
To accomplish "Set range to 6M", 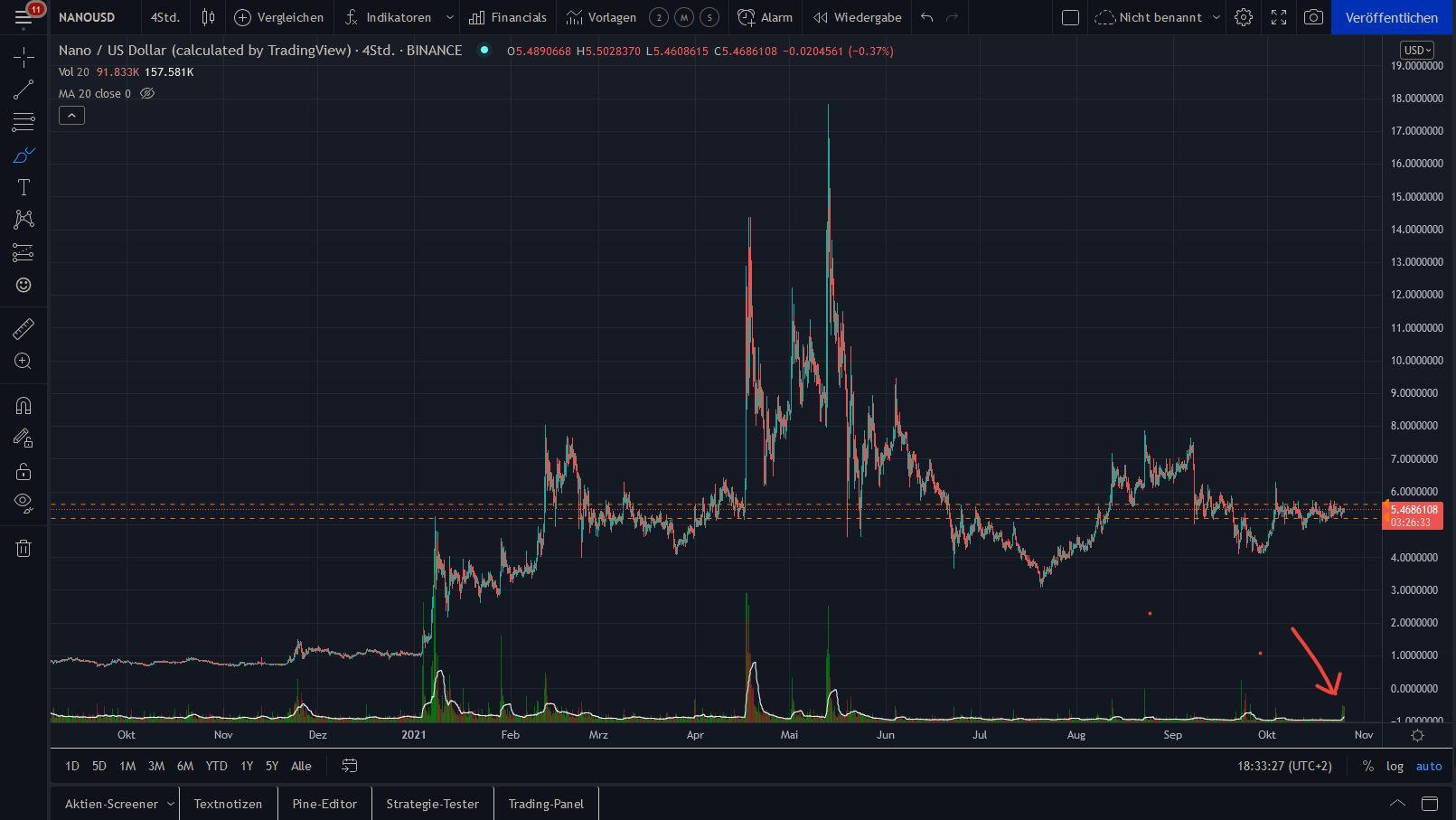I will [185, 766].
